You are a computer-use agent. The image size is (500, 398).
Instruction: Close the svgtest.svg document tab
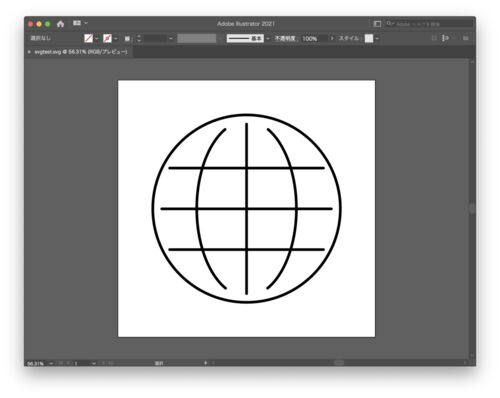click(29, 52)
